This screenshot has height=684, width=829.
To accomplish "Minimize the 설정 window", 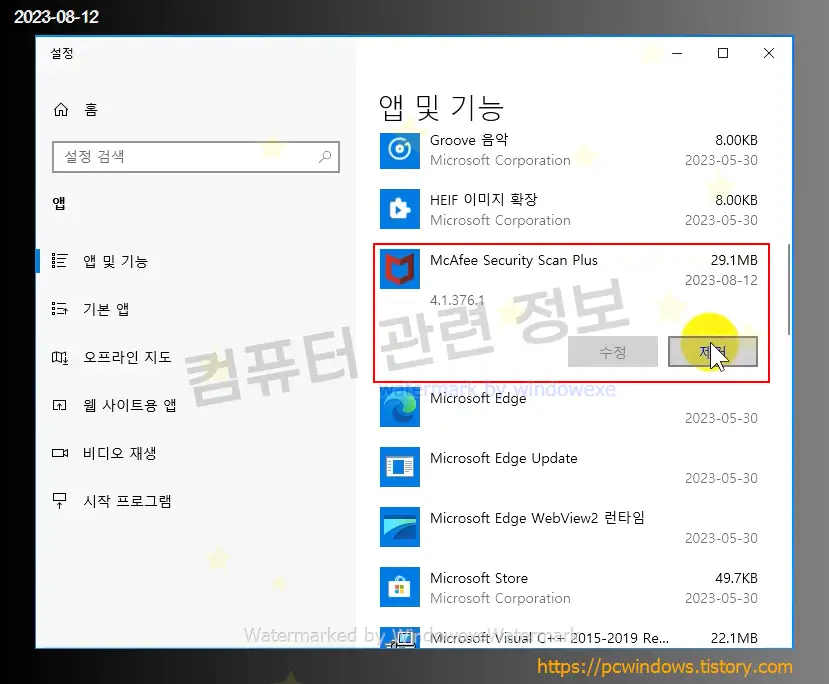I will 677,53.
